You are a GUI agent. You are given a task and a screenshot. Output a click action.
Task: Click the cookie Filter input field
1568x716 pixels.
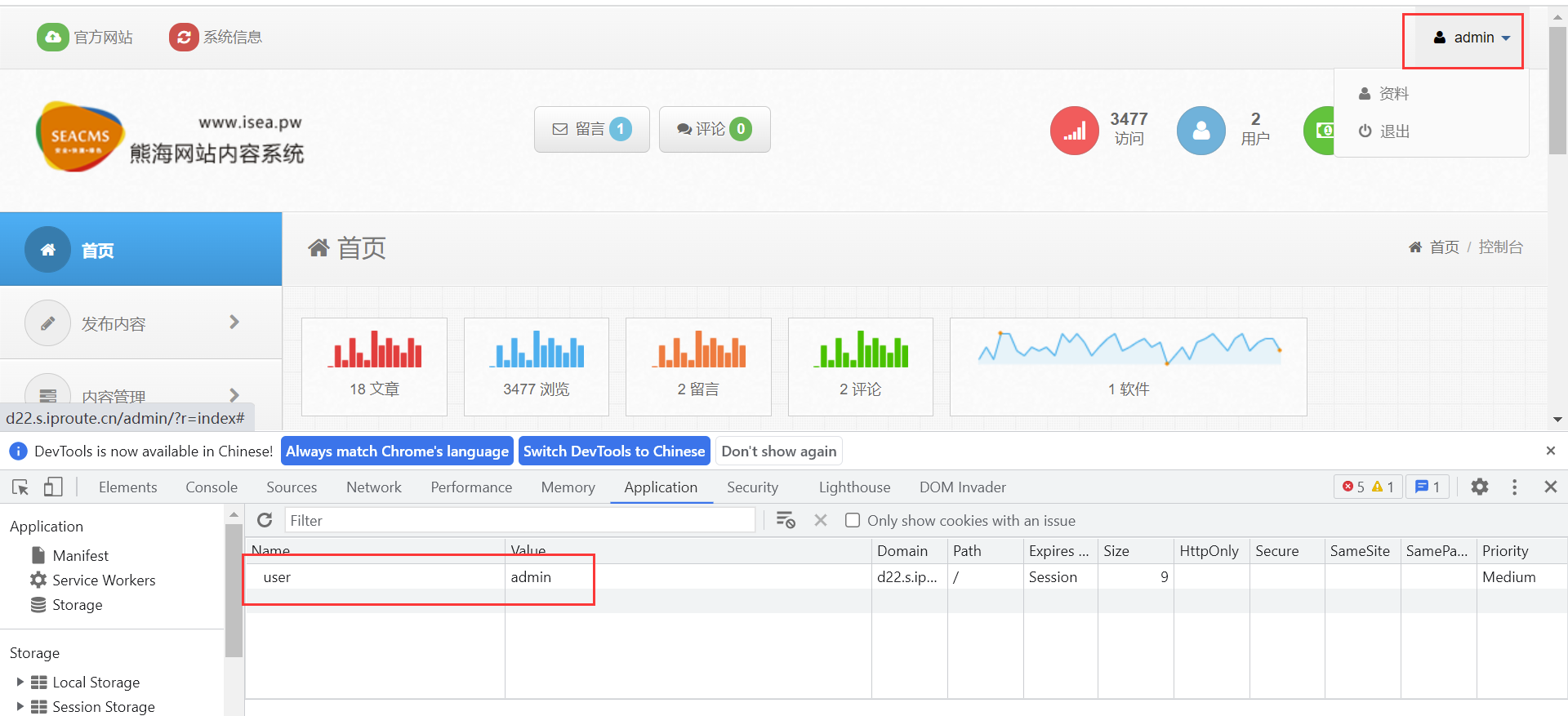point(519,521)
